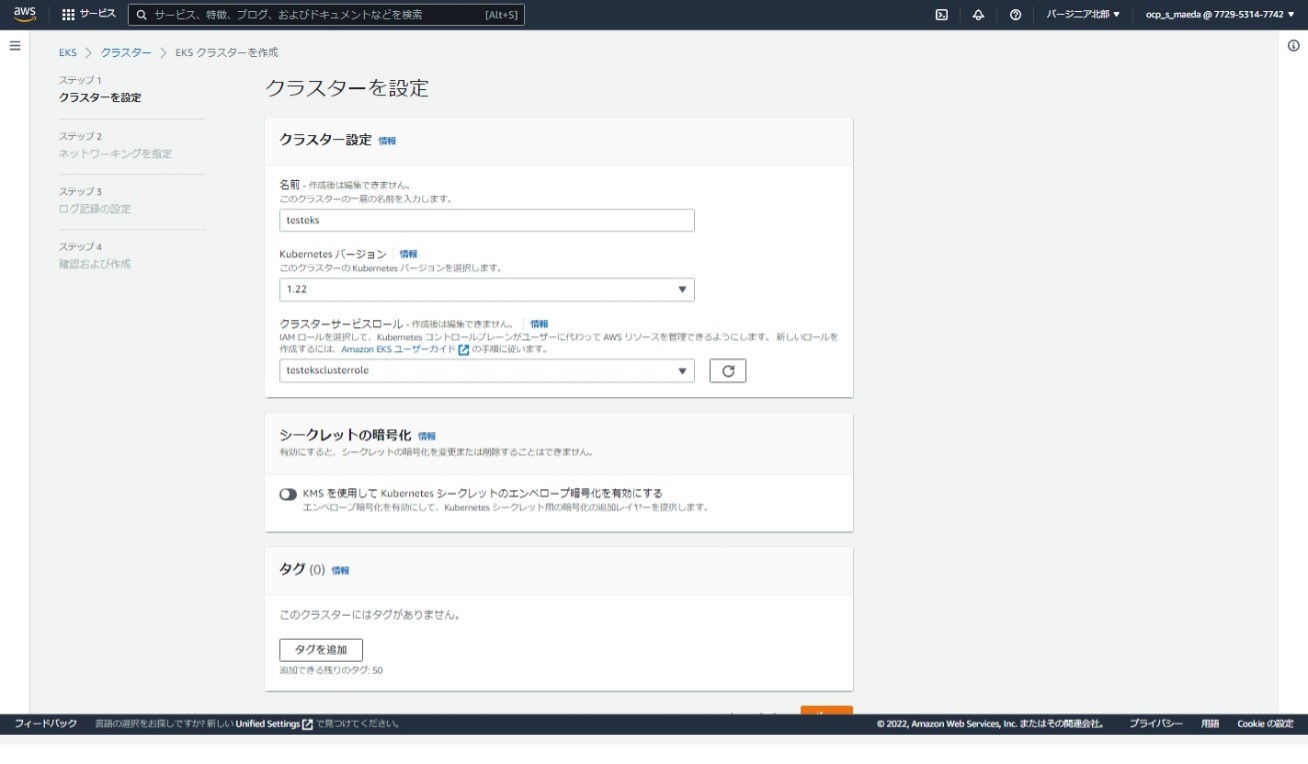
Task: Click 情報 link next to クラスターサービスロール
Action: (539, 324)
